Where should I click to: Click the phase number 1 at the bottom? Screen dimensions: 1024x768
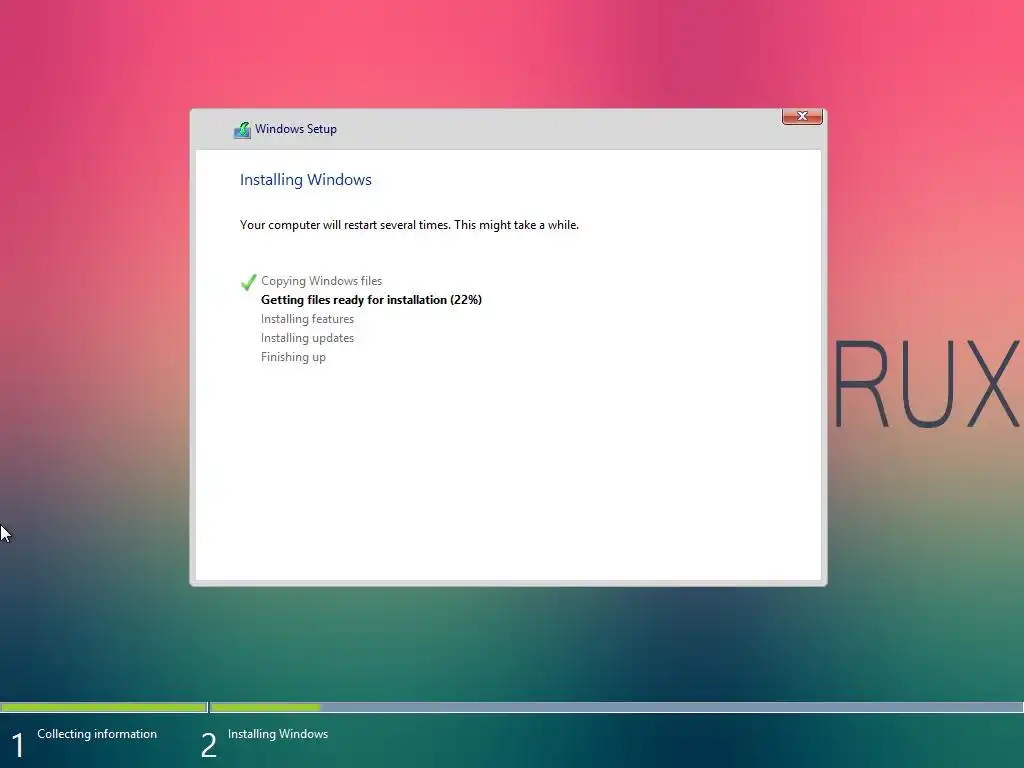coord(18,745)
